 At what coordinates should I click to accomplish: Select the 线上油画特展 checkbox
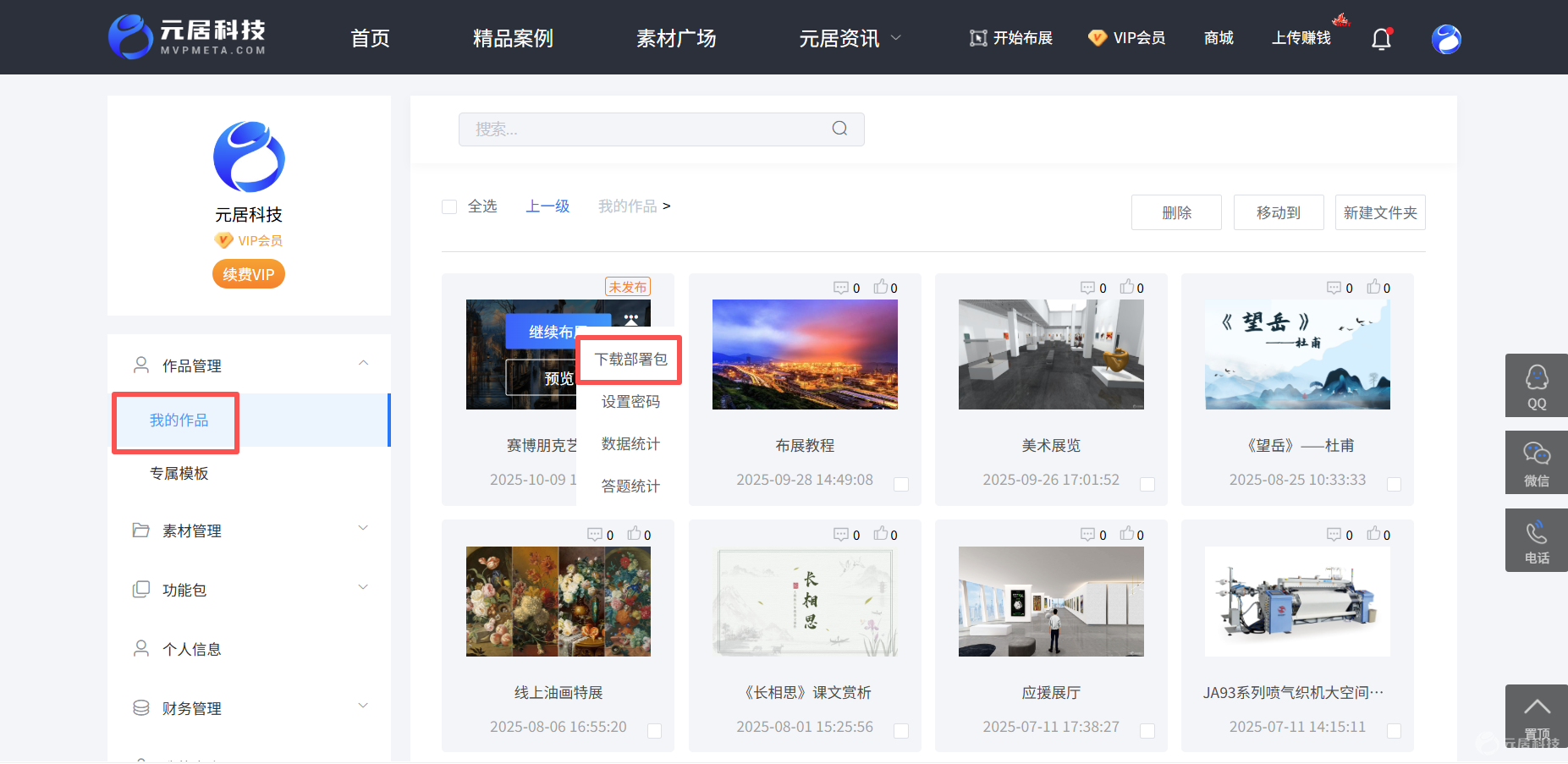654,731
